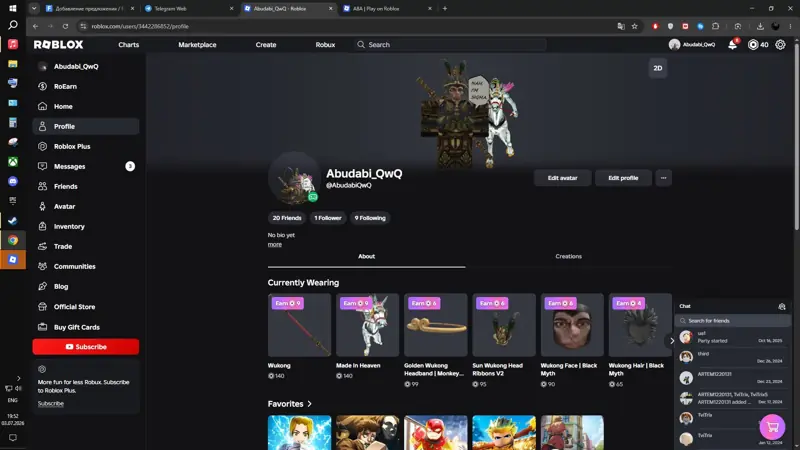The height and width of the screenshot is (450, 800).
Task: Open browser tab search dropdown arrow
Action: [x=34, y=9]
